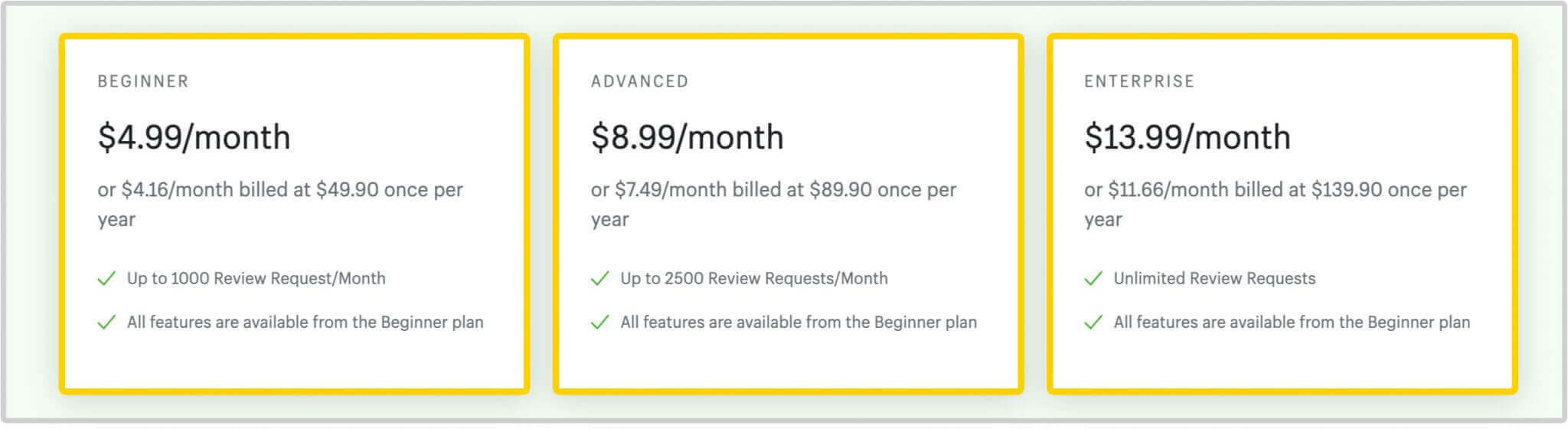Click the Beginner card's All features checkmark

106,322
